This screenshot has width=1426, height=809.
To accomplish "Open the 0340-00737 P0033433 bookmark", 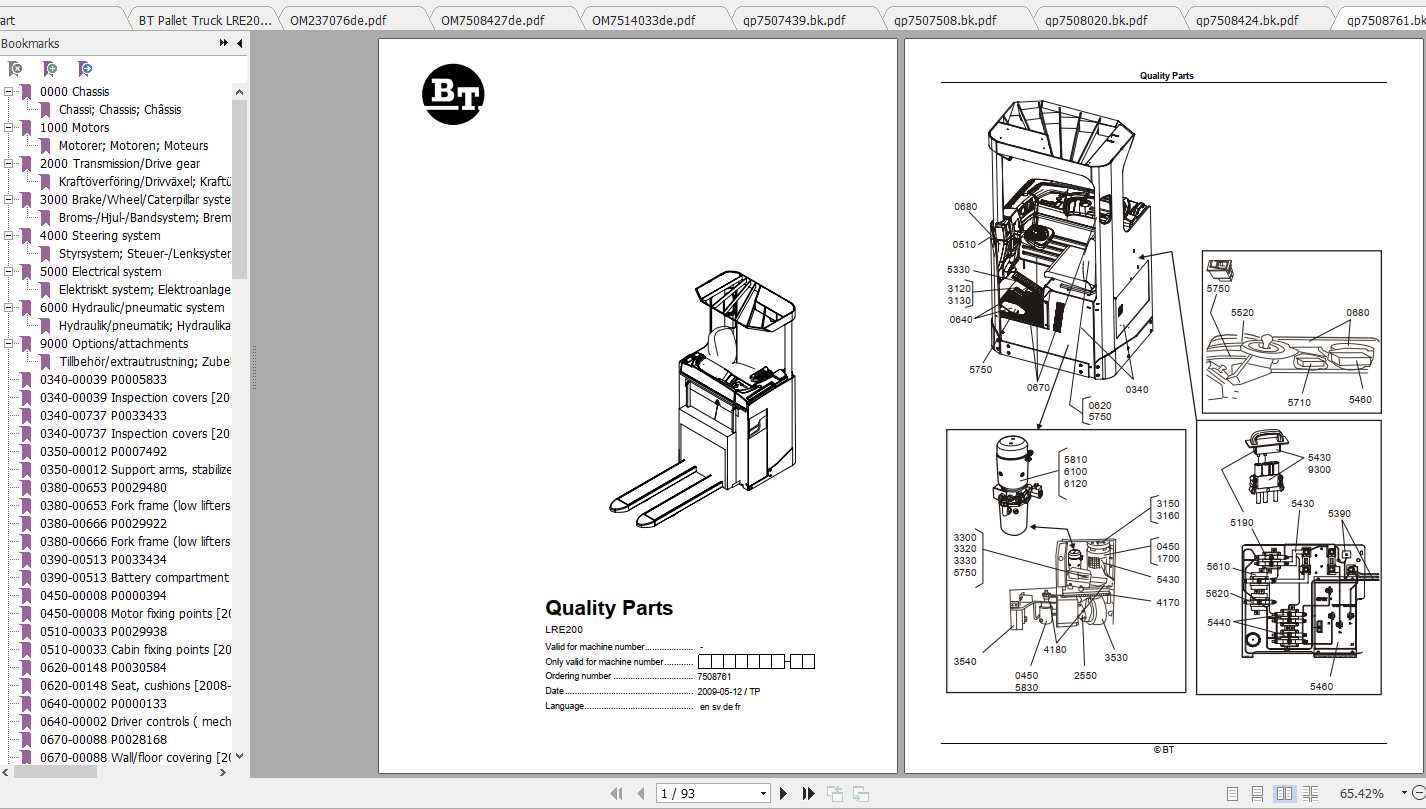I will 104,416.
